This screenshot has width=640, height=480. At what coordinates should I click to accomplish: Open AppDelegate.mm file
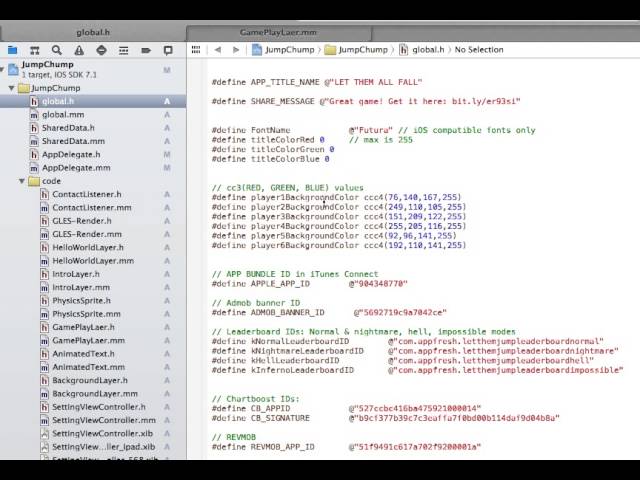[x=76, y=168]
